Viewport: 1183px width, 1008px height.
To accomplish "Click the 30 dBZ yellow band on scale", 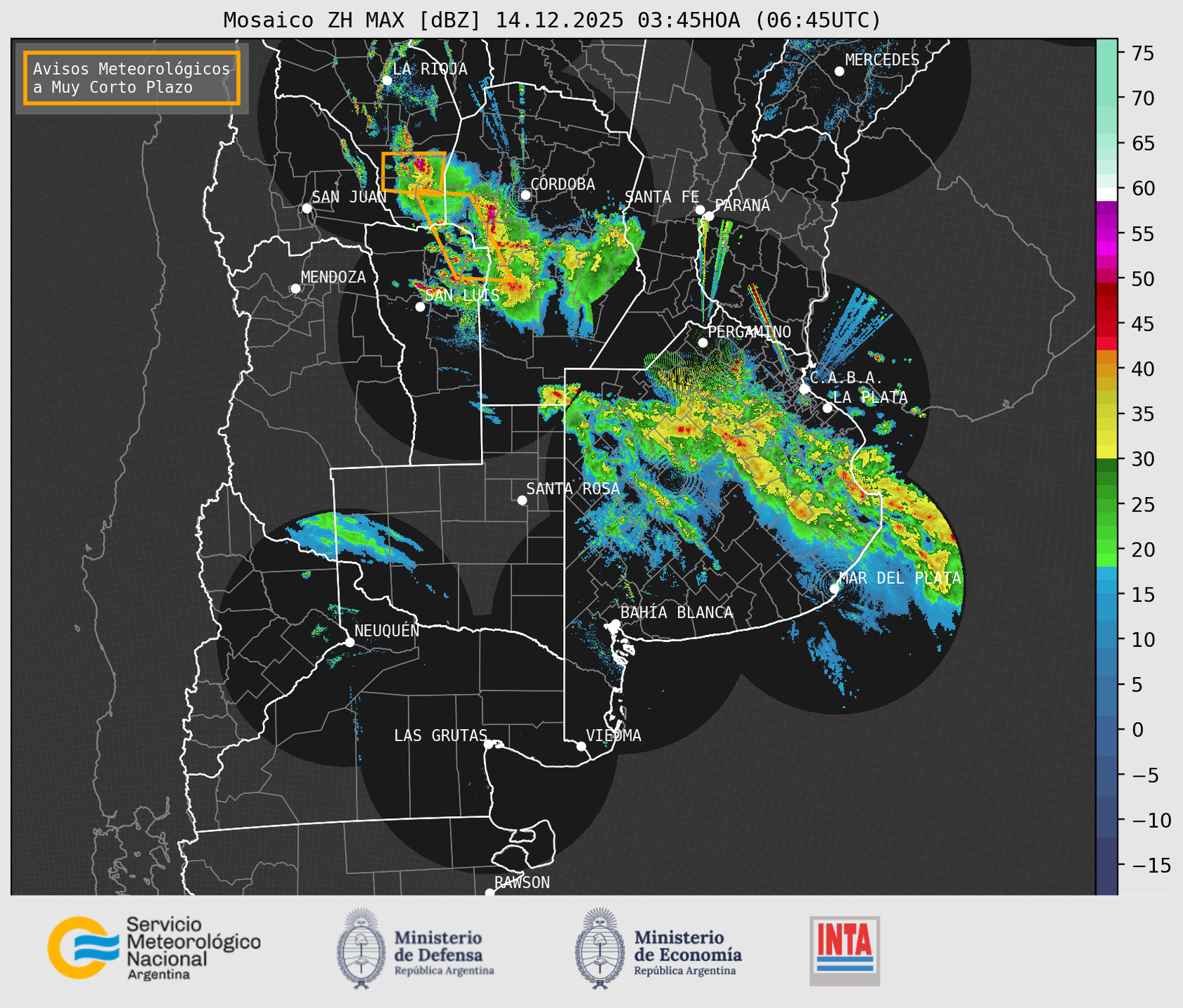I will (1107, 453).
